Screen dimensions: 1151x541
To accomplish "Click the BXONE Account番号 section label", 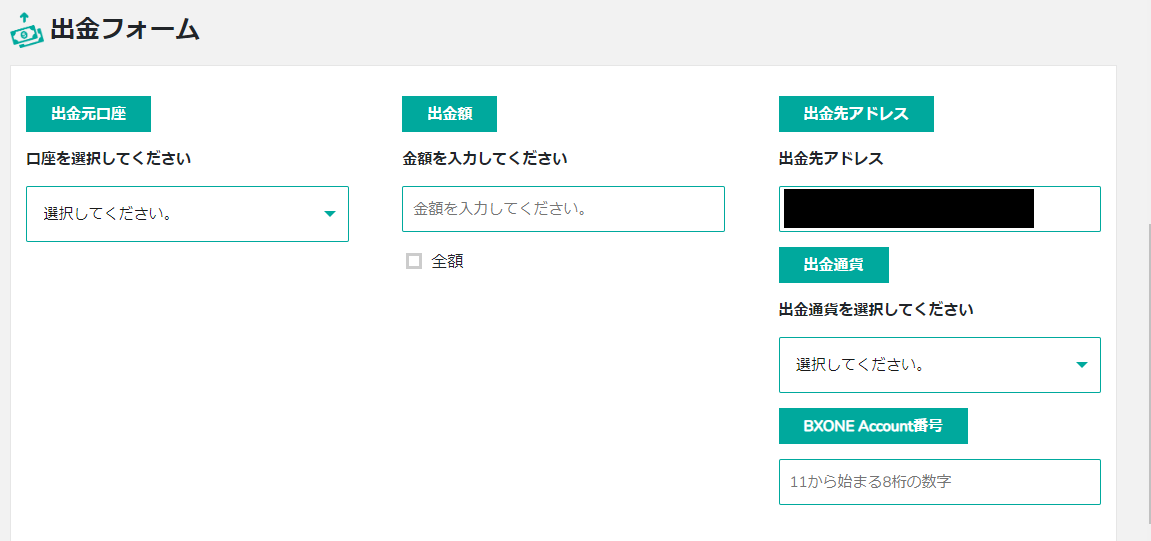I will pyautogui.click(x=873, y=426).
